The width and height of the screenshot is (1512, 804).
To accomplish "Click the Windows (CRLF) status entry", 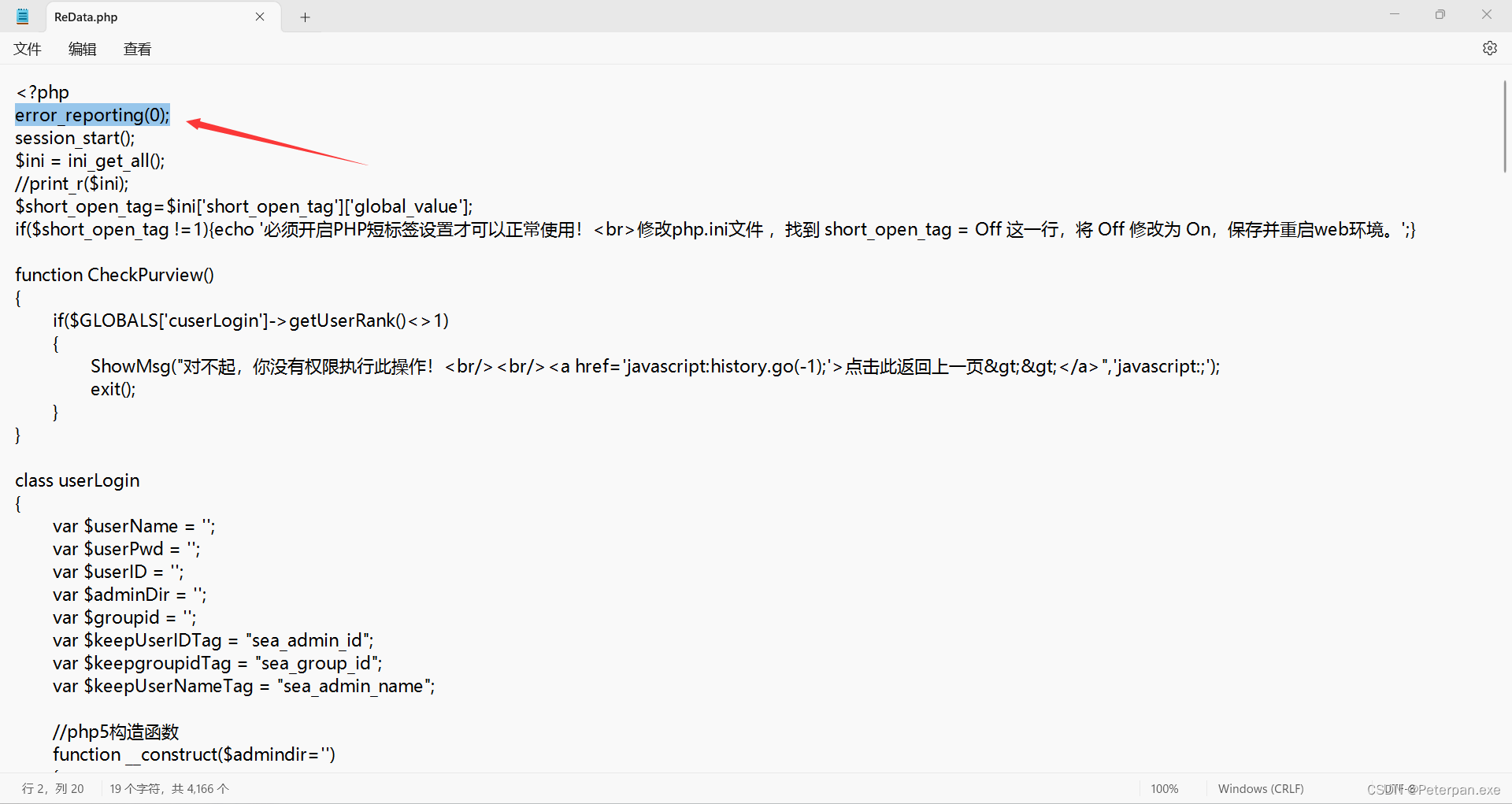I will coord(1260,789).
